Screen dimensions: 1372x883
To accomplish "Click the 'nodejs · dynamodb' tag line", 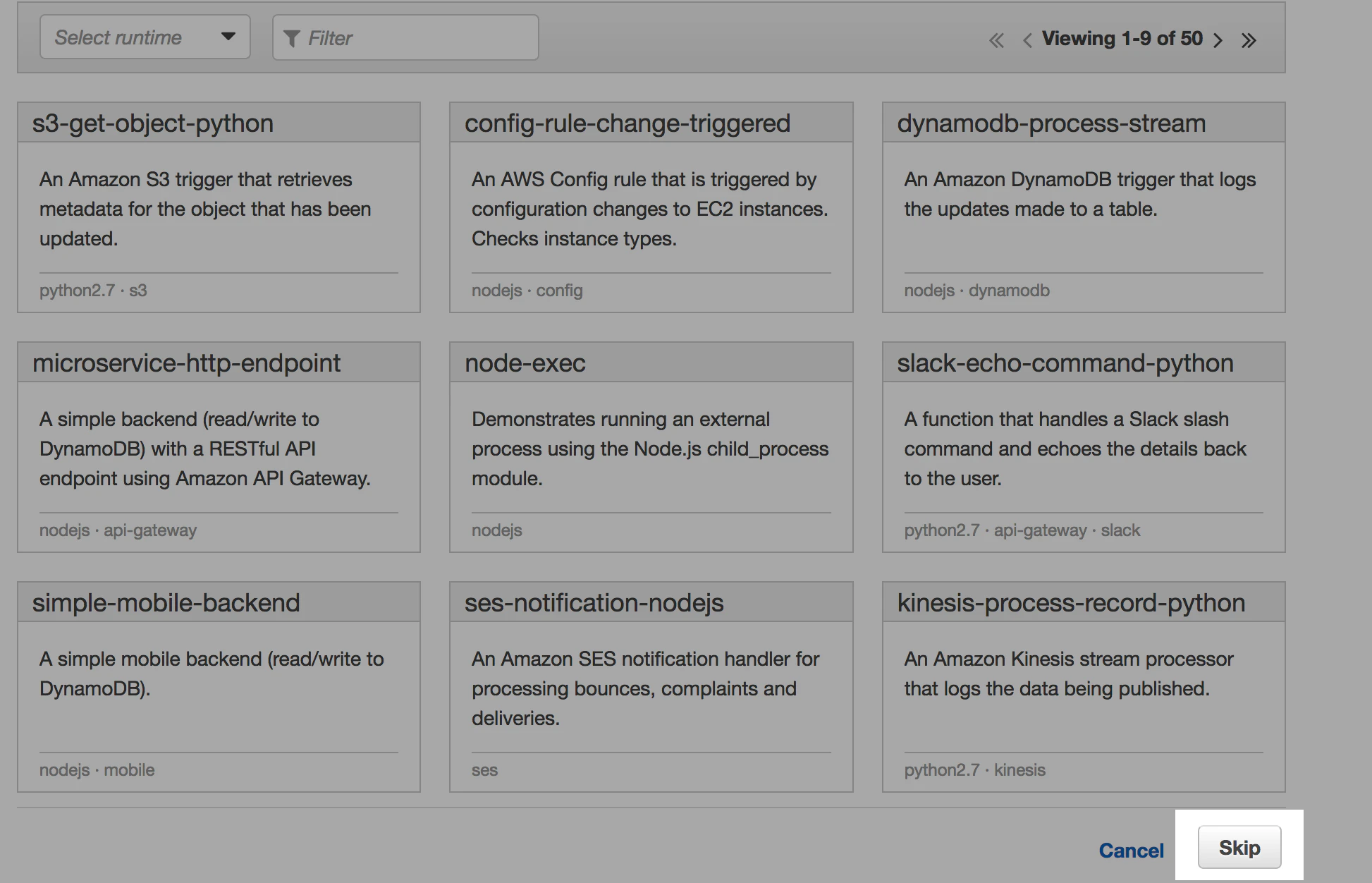I will (977, 291).
